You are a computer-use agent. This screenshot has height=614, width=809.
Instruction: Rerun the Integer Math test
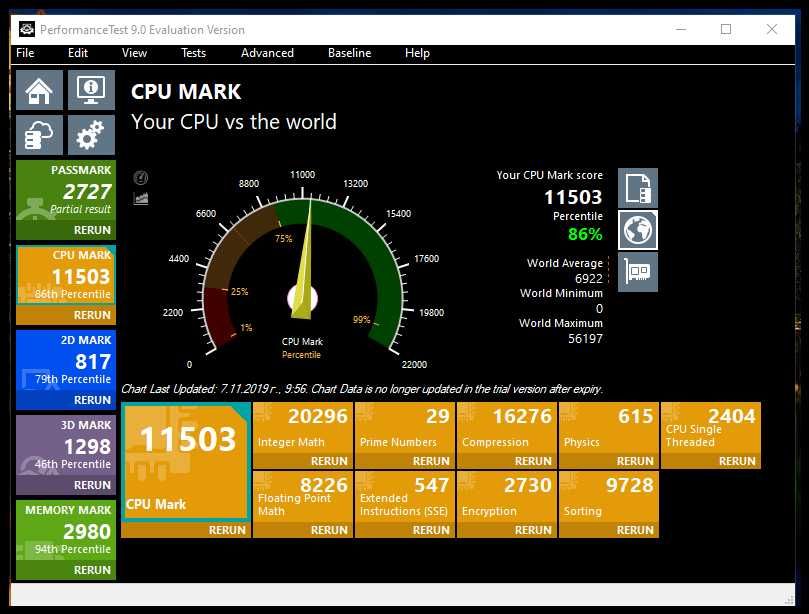pos(303,461)
